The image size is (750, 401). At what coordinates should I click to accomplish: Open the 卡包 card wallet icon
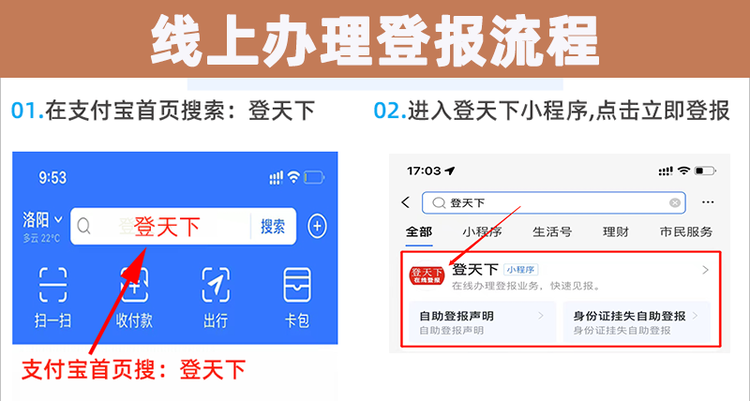tap(297, 285)
